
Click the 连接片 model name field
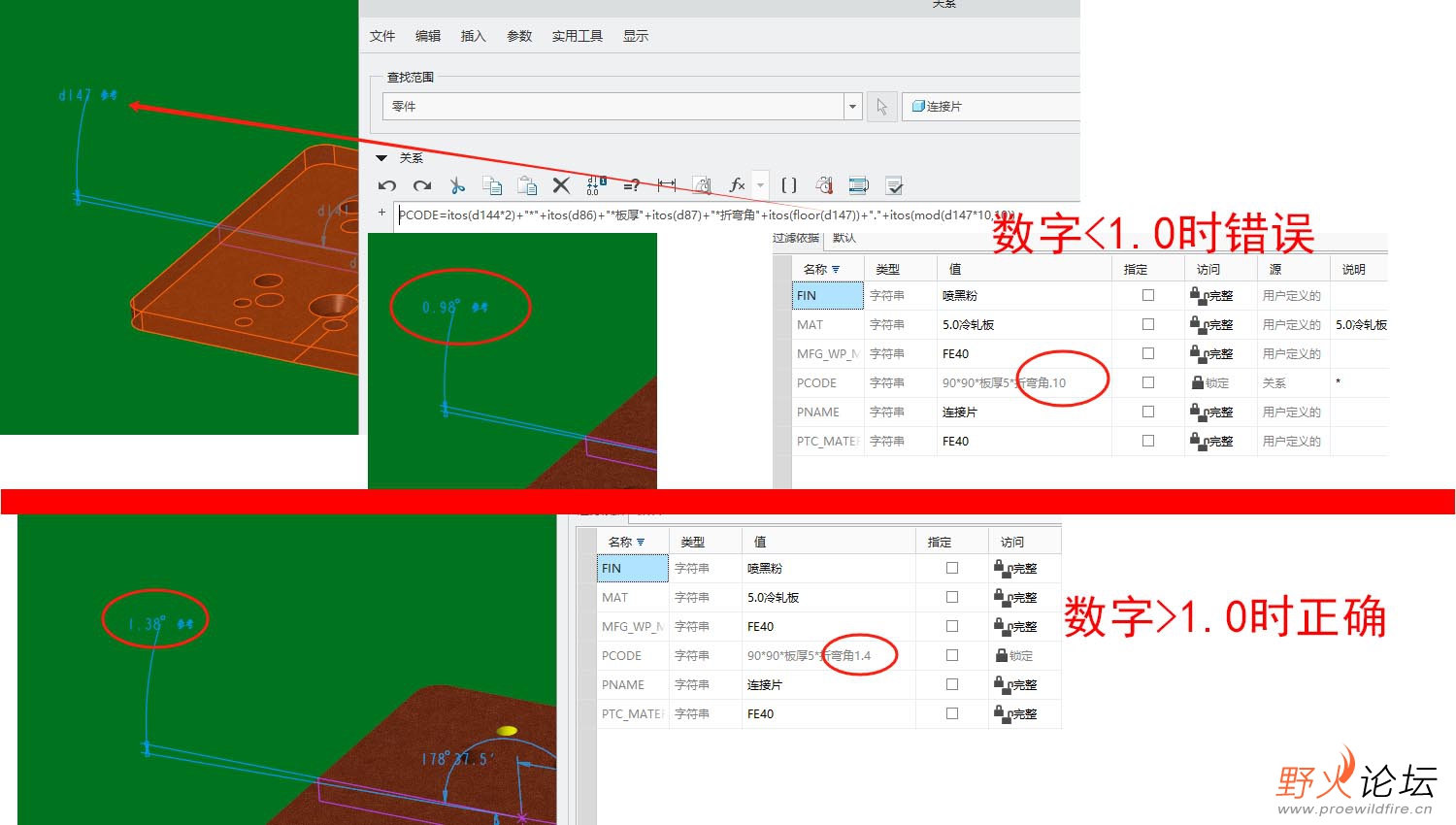pyautogui.click(x=991, y=107)
